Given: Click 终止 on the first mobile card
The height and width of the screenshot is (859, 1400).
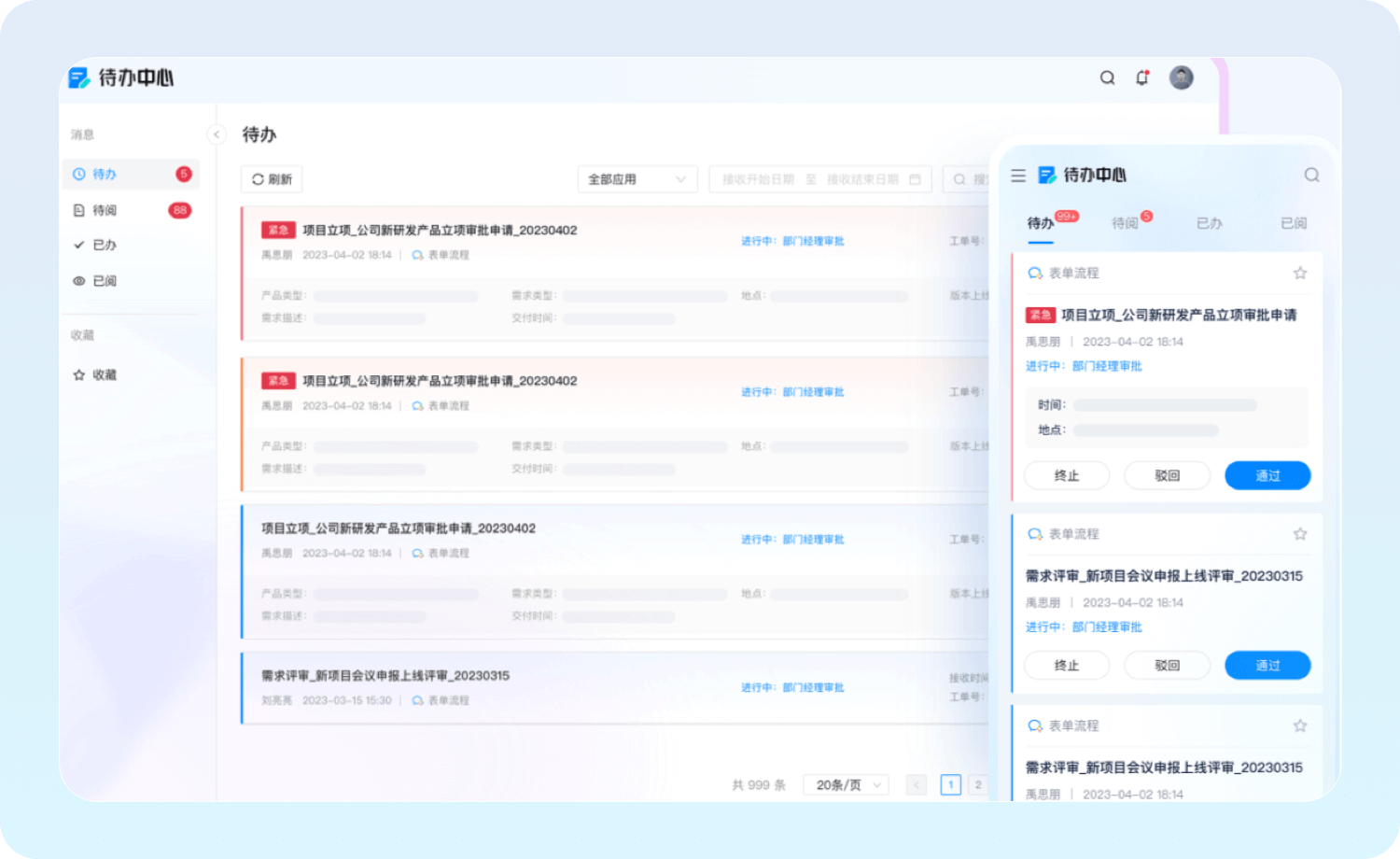Looking at the screenshot, I should point(1067,476).
